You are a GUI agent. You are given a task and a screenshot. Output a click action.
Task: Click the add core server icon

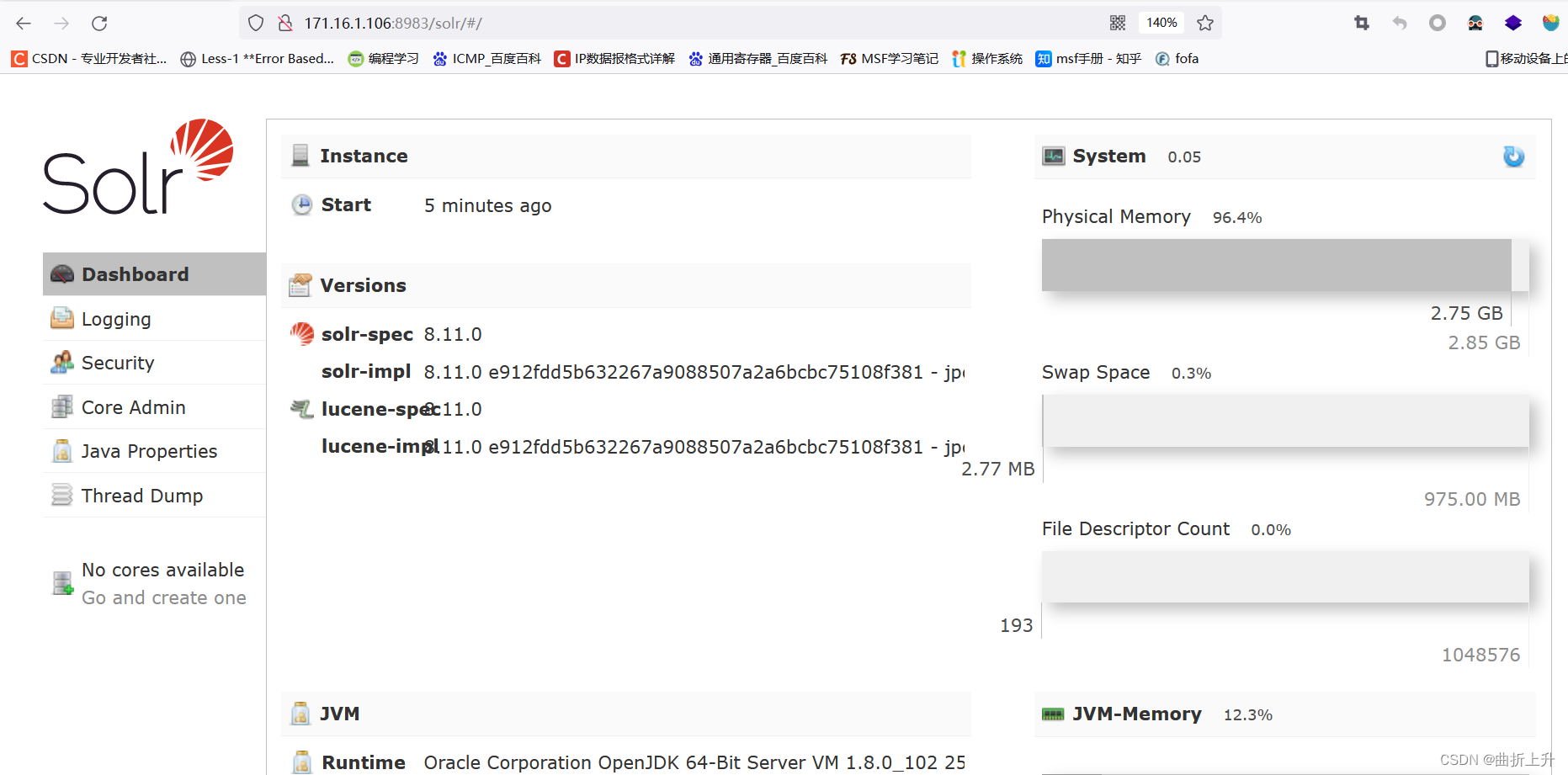pyautogui.click(x=63, y=582)
